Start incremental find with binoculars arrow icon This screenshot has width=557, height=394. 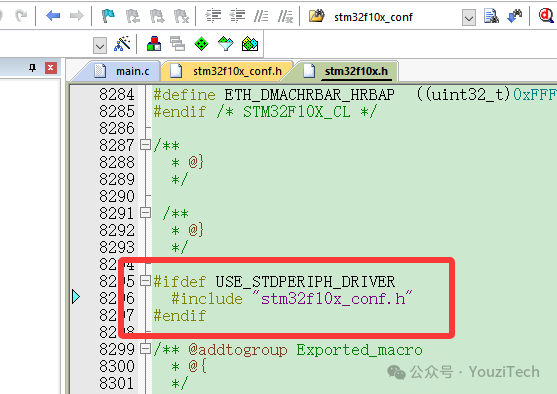(x=514, y=16)
